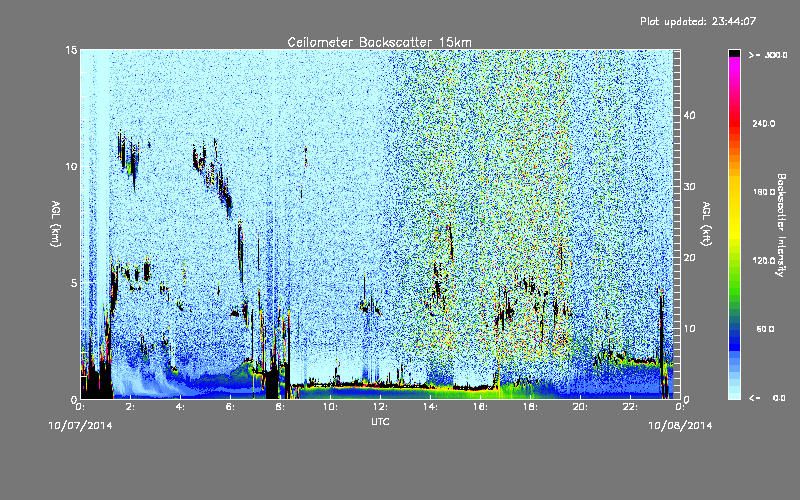800x500 pixels.
Task: Click the 10 km left axis tick label
Action: tap(71, 166)
